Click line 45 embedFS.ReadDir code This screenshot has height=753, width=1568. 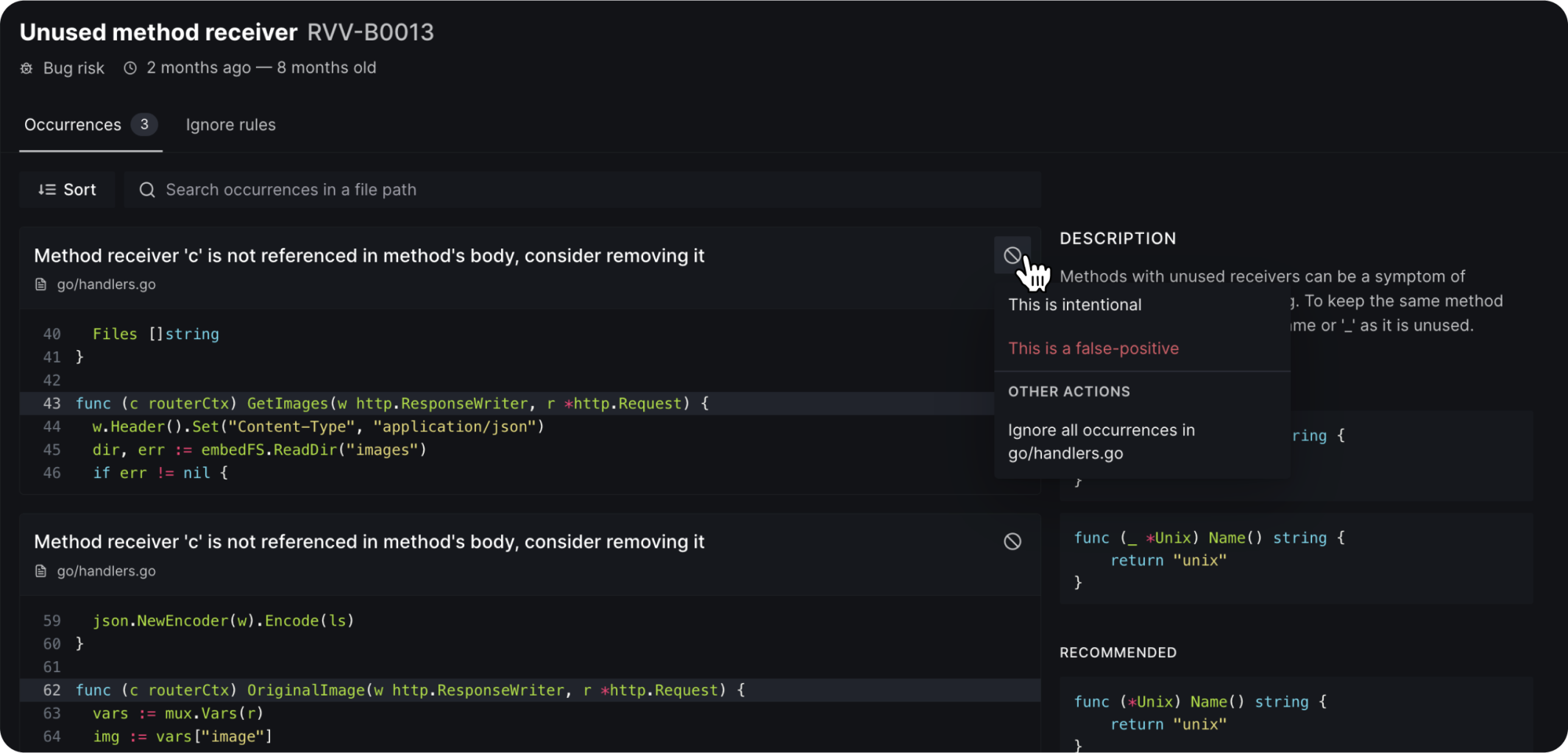pos(259,449)
